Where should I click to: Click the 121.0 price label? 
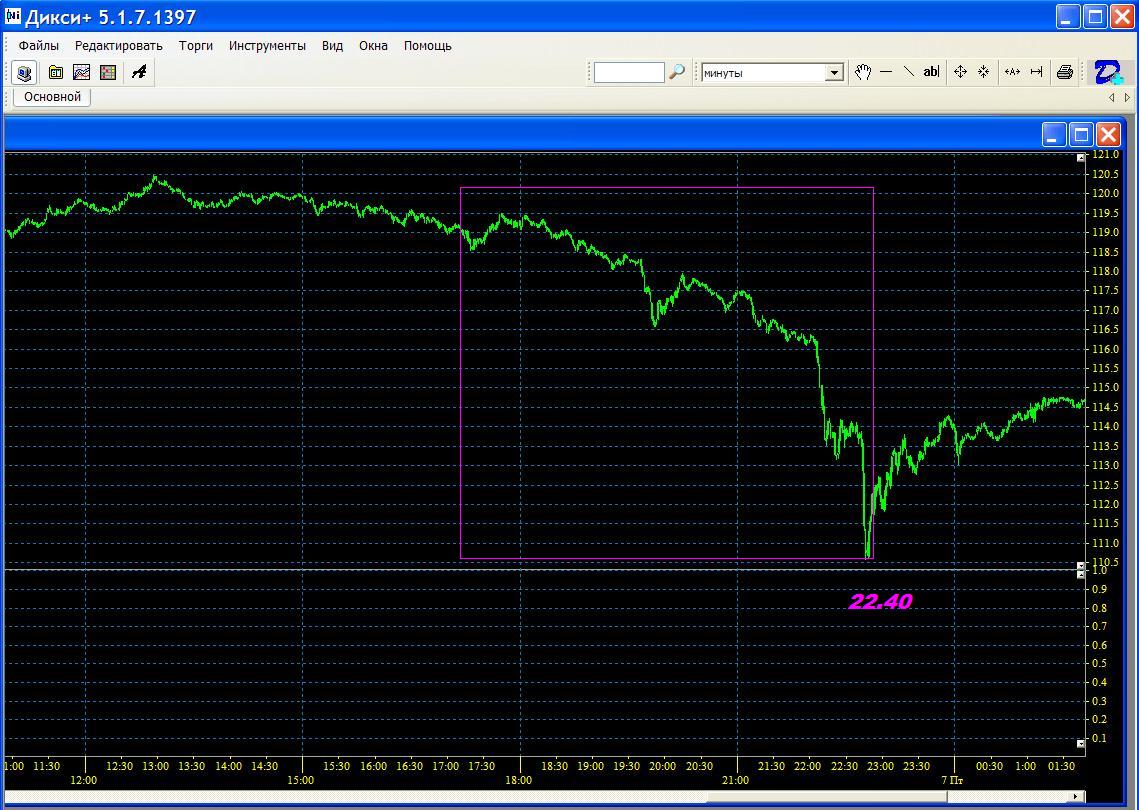(1106, 155)
